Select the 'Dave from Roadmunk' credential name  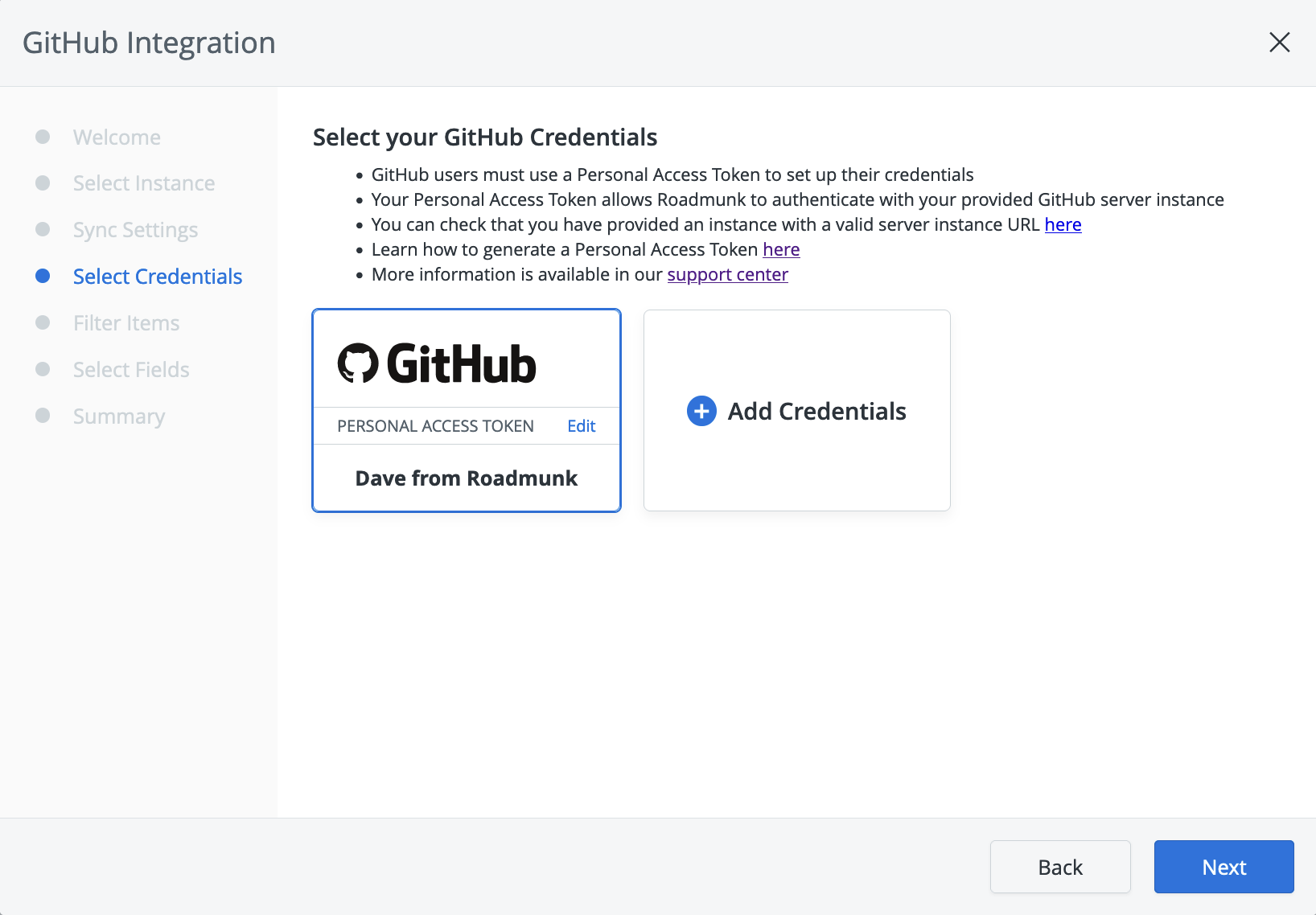[x=467, y=478]
